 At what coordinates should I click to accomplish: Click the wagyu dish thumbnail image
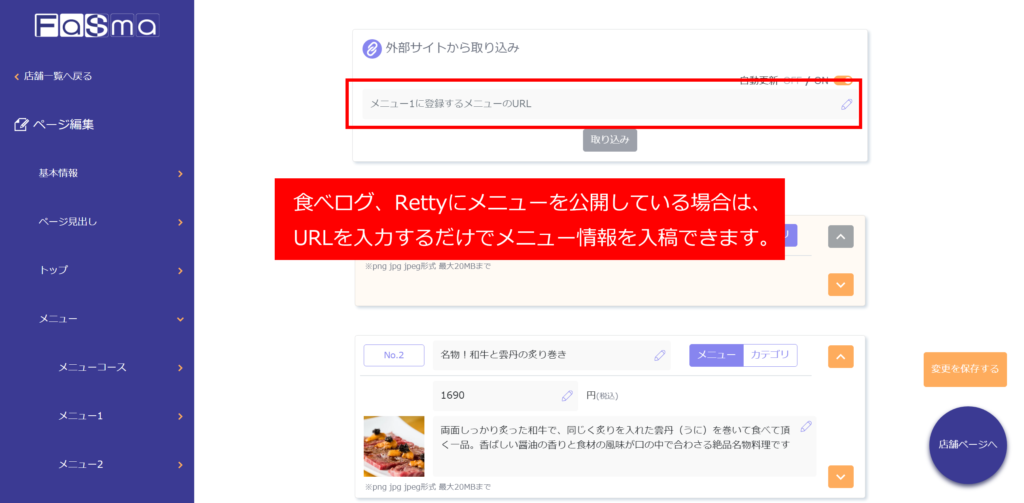point(393,446)
